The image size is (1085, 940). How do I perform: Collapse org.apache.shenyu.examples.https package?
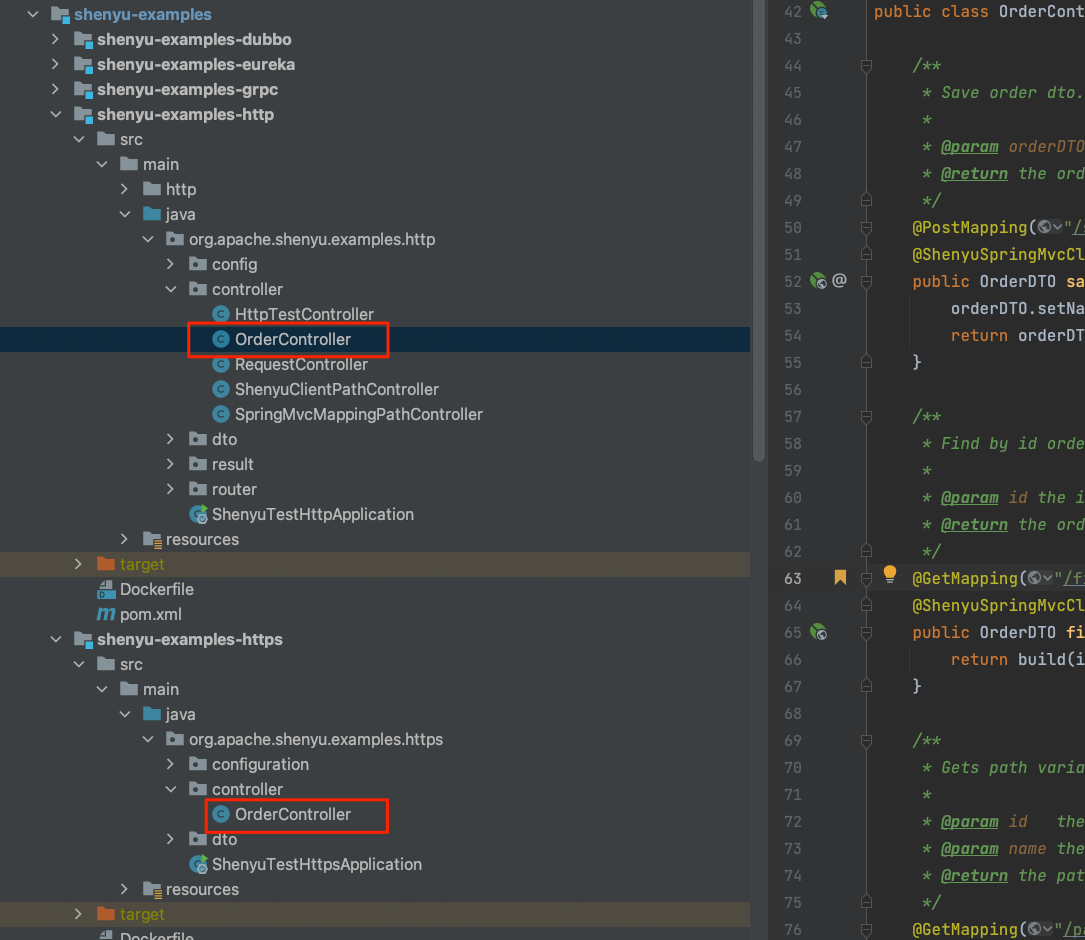(147, 739)
